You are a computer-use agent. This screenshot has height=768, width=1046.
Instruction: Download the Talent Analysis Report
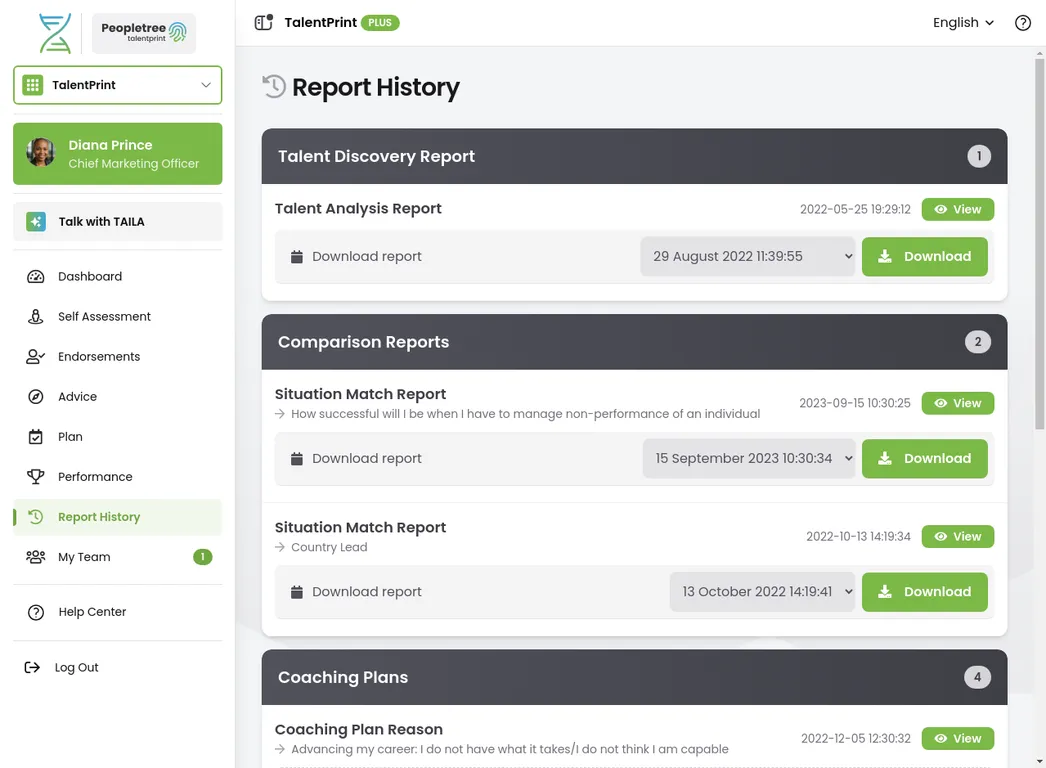tap(925, 256)
